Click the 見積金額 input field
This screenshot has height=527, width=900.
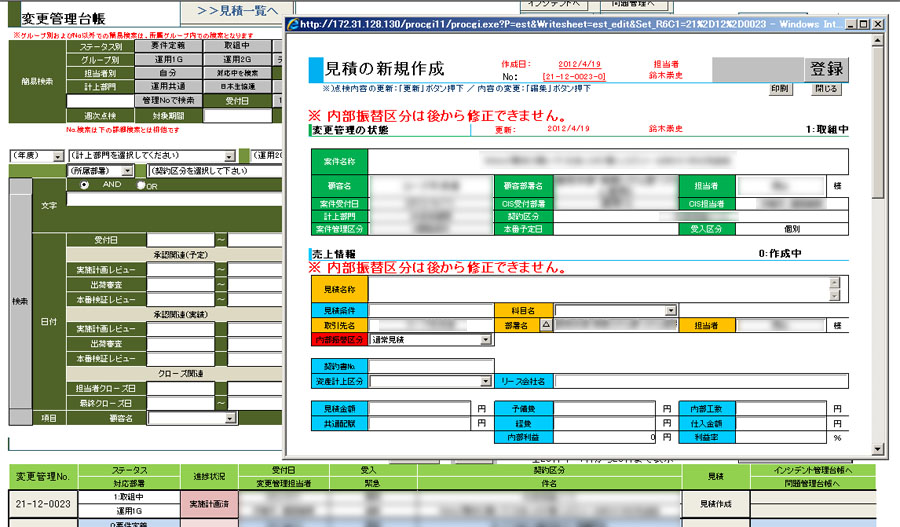[x=420, y=409]
